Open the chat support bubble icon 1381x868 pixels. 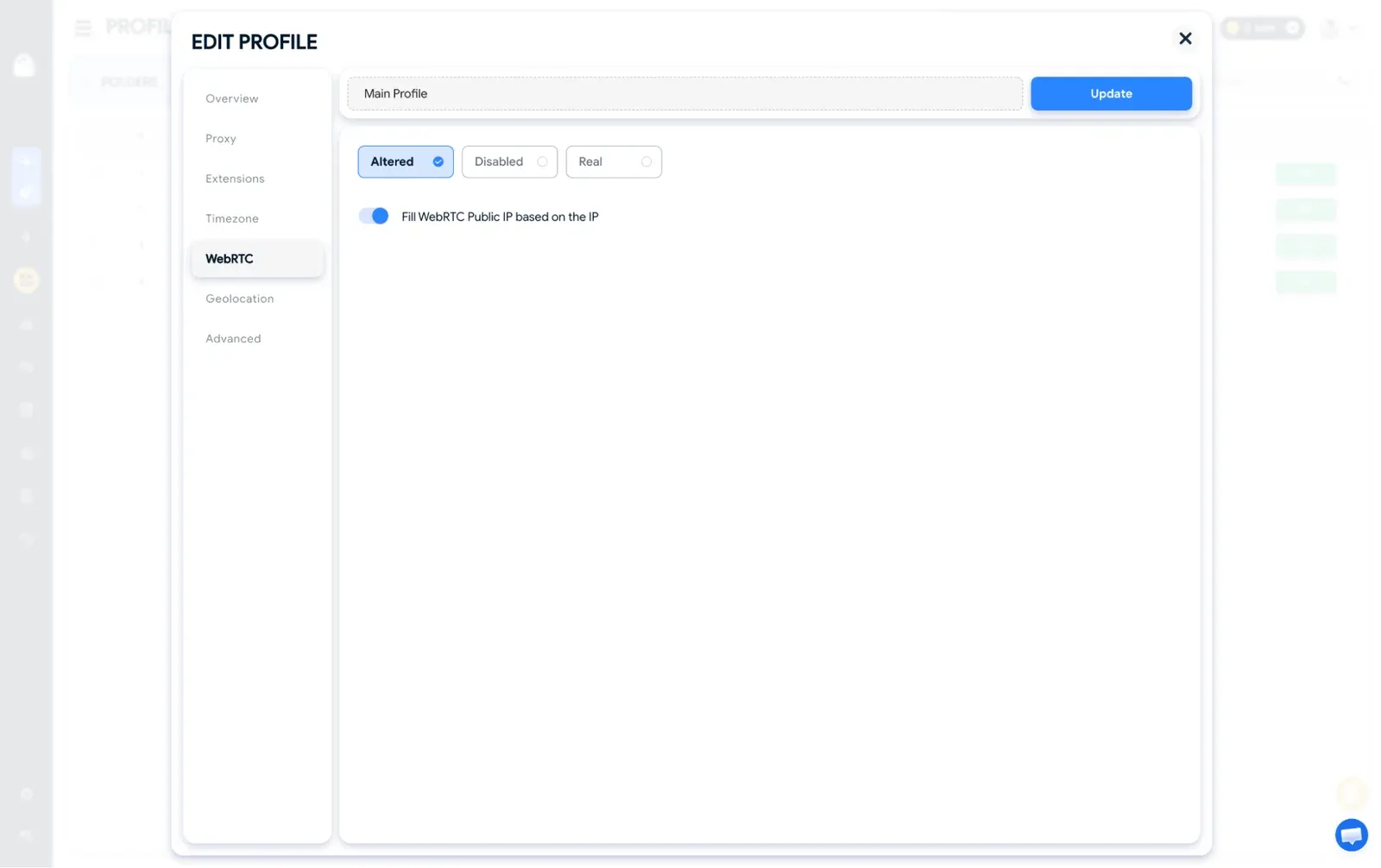tap(1351, 834)
